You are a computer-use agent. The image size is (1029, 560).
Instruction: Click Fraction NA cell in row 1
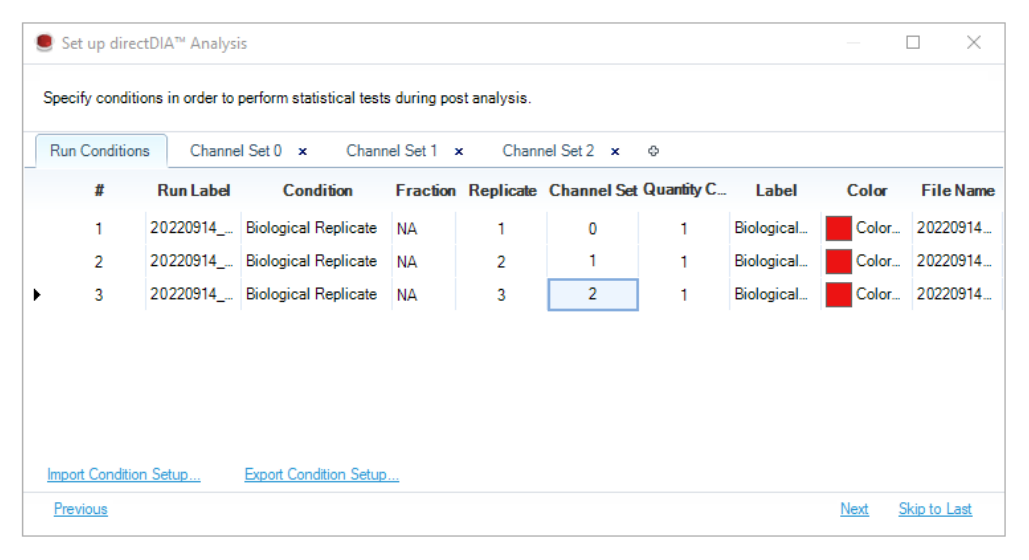(x=424, y=228)
